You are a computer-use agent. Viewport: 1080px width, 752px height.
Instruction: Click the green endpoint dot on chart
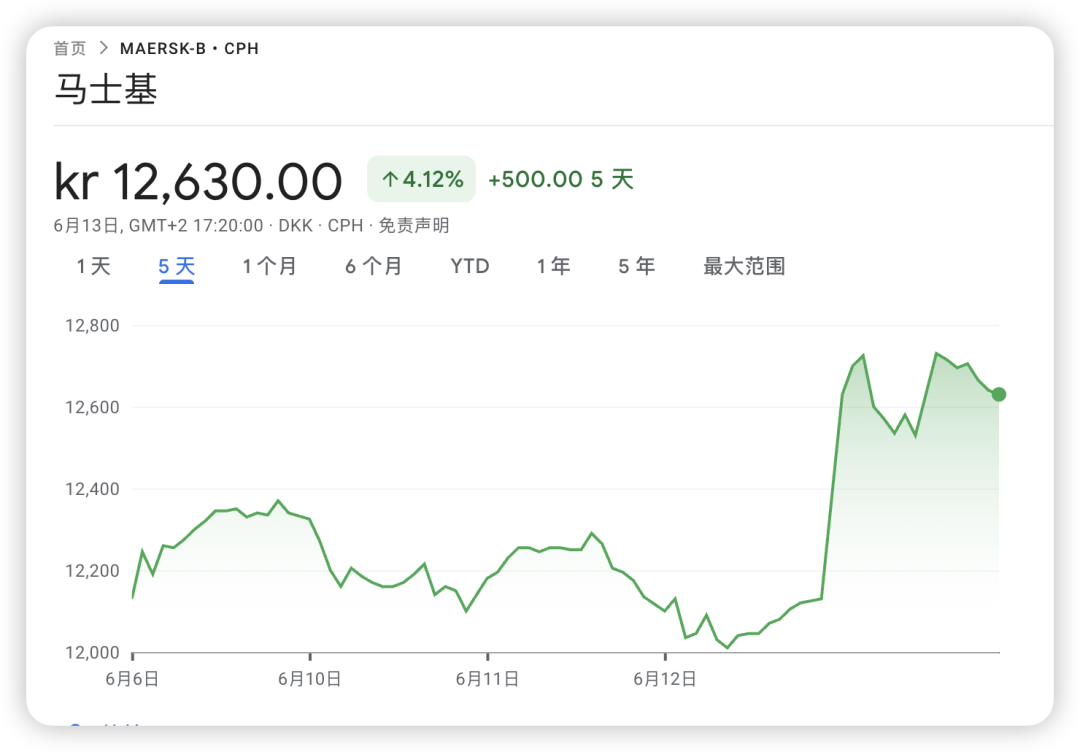(999, 395)
